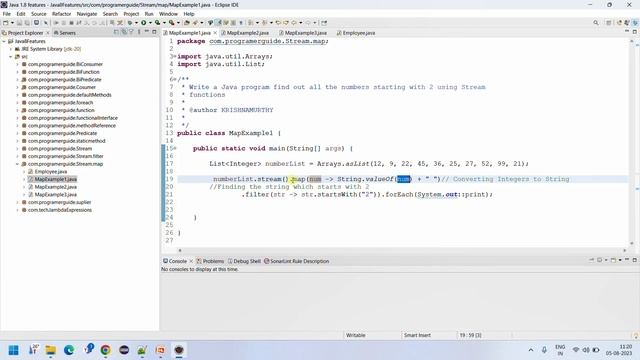The width and height of the screenshot is (640, 360).
Task: Minimize the Console panel
Action: coord(627,259)
